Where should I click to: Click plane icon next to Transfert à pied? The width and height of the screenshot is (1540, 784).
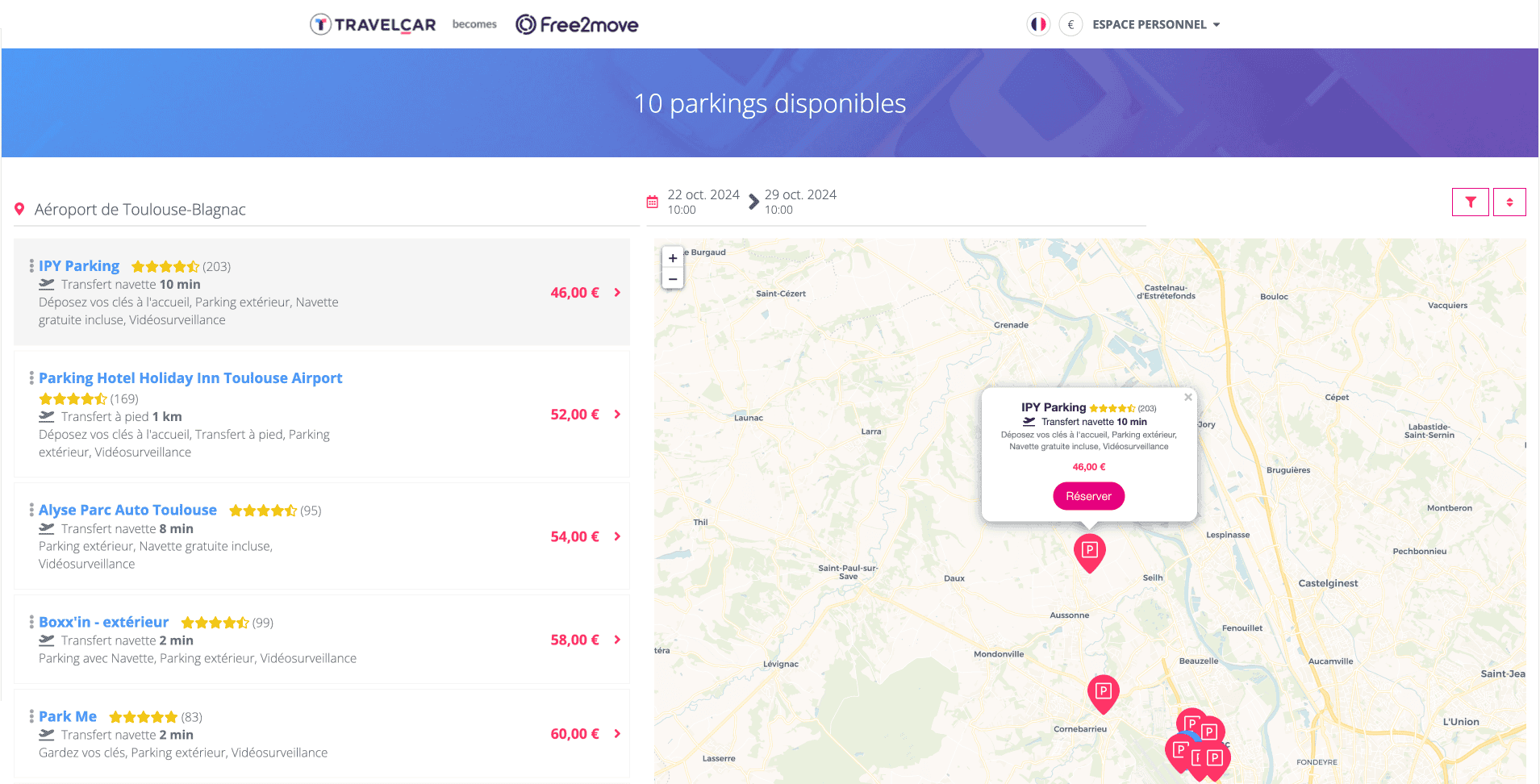pos(47,417)
